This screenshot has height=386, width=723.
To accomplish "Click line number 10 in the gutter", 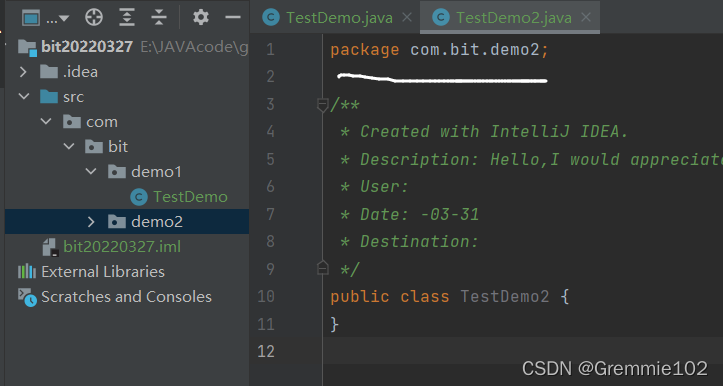I will (x=266, y=296).
